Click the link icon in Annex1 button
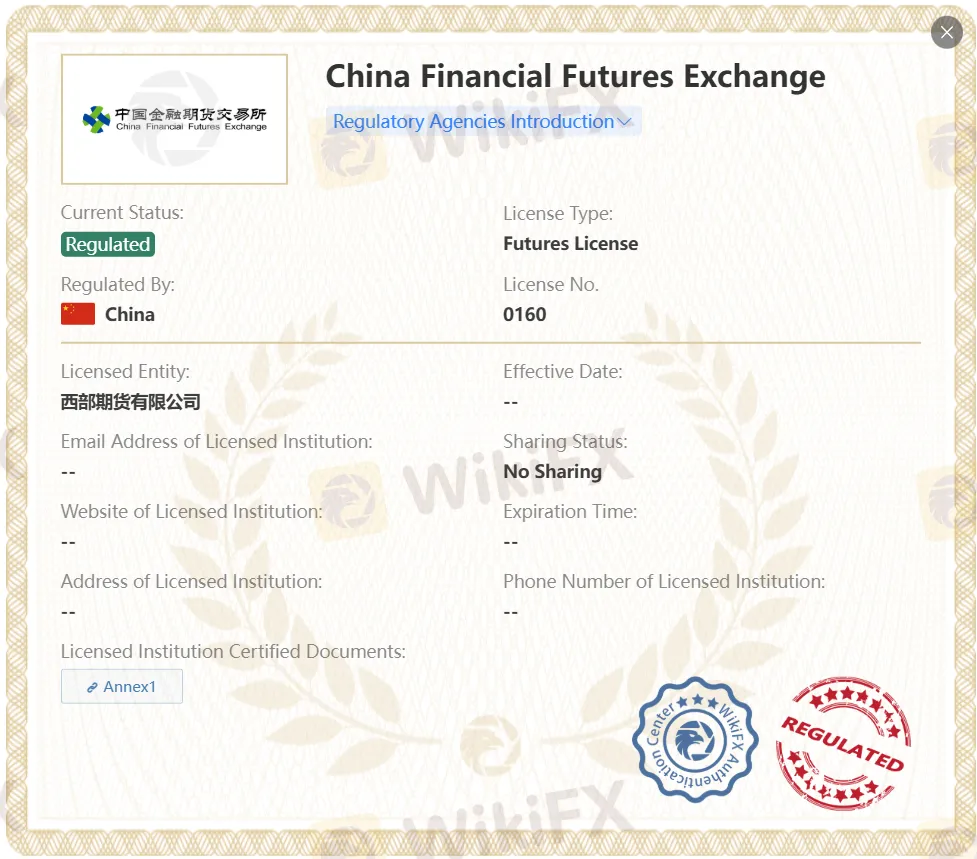Screen dimensions: 977x859 click(92, 688)
